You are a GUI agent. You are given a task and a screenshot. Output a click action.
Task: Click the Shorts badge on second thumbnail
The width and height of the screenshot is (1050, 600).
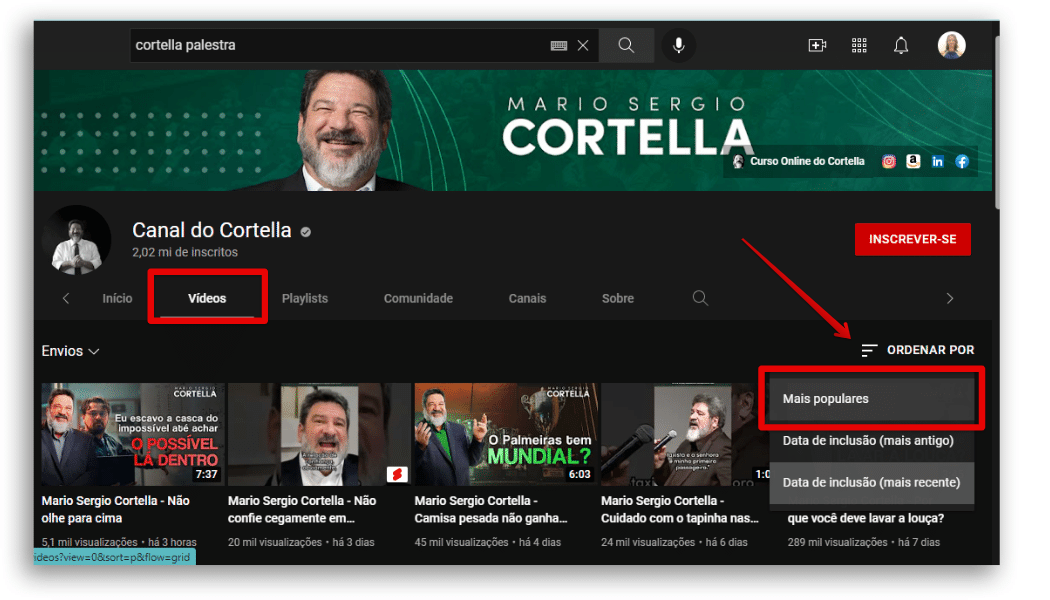click(397, 474)
